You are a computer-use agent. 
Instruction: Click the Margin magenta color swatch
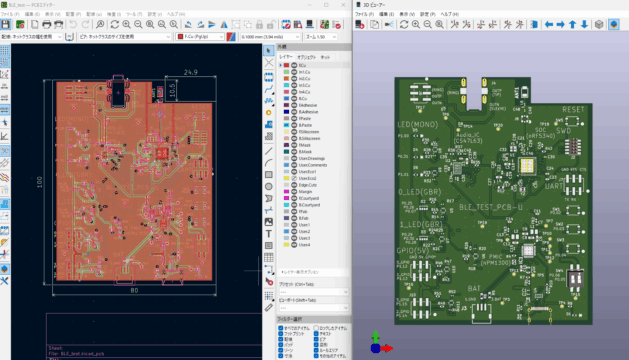(x=286, y=191)
